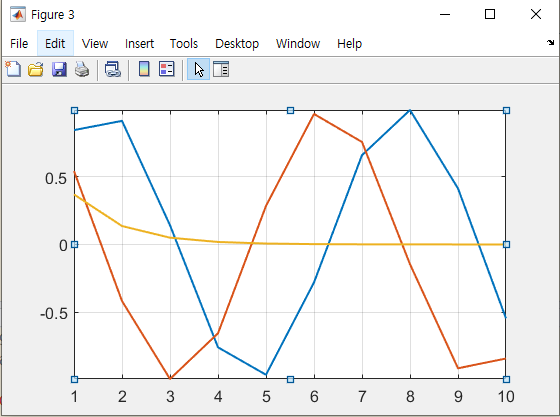
Task: Select top-right axes resize handle
Action: (506, 111)
